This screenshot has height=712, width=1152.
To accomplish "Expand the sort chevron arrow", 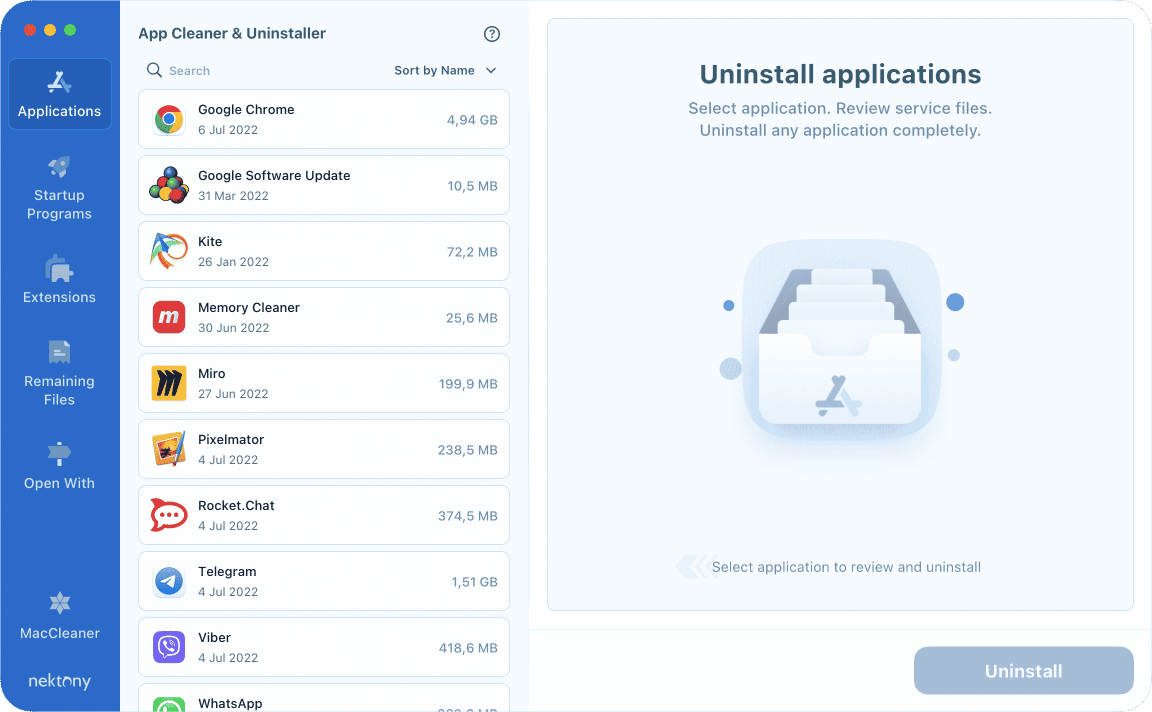I will [x=491, y=71].
